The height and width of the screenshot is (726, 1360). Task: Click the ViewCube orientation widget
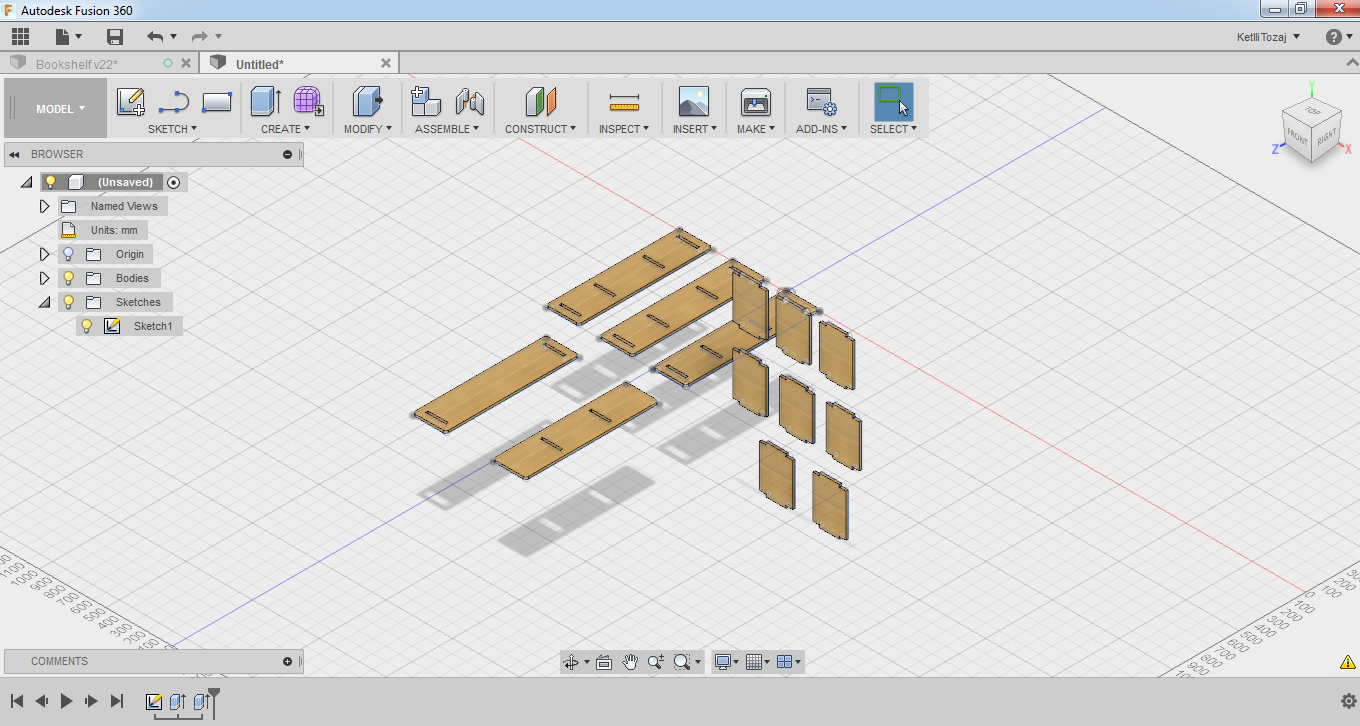click(1310, 132)
